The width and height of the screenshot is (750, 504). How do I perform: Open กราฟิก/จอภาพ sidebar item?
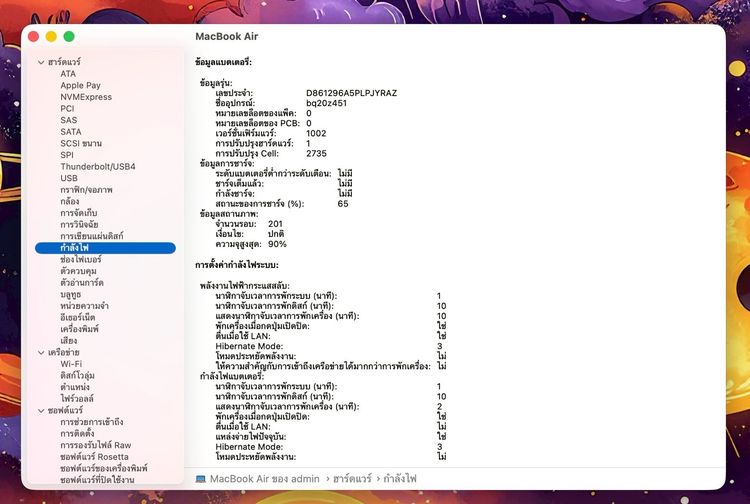tap(86, 189)
